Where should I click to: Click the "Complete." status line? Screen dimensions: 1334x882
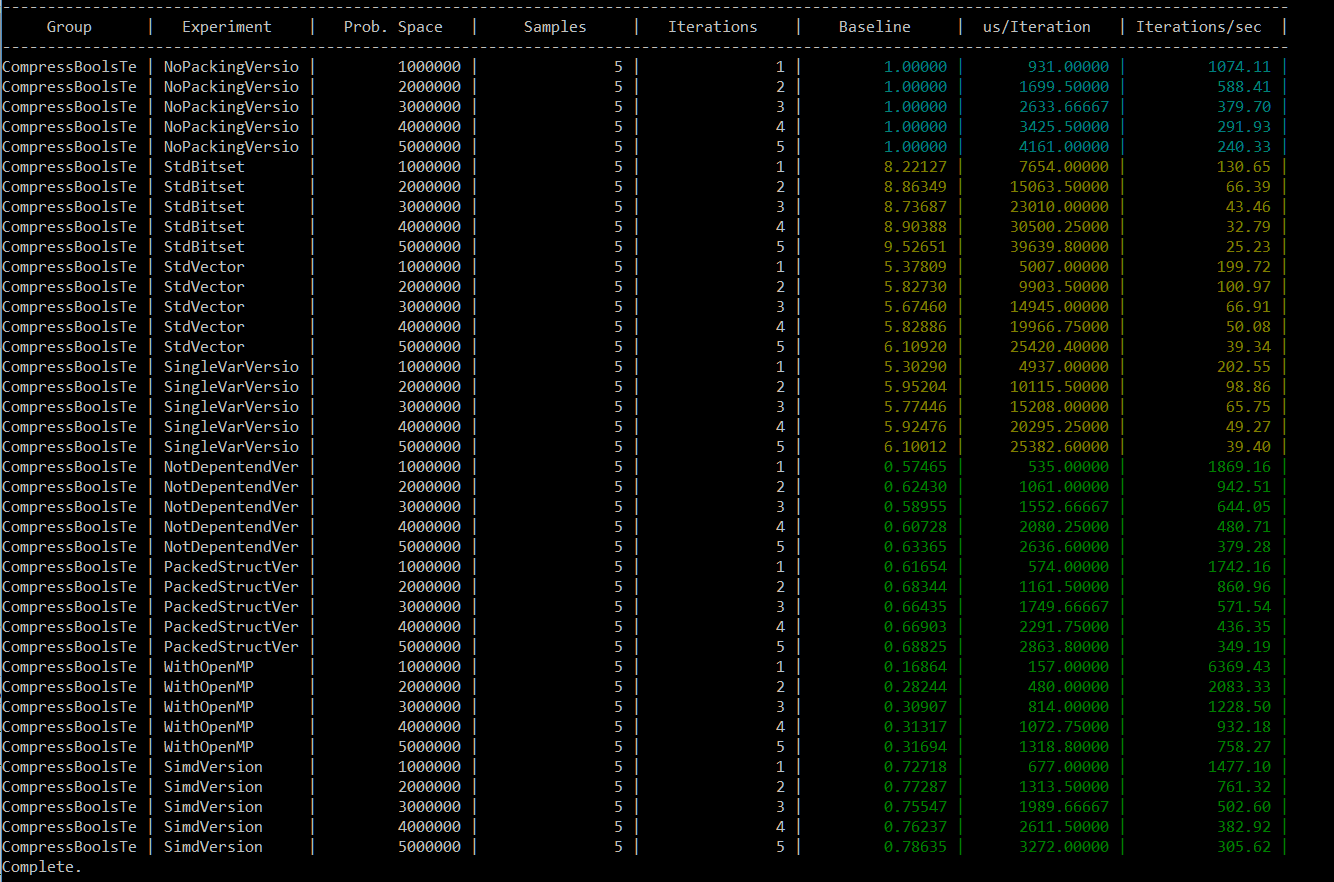[x=41, y=867]
